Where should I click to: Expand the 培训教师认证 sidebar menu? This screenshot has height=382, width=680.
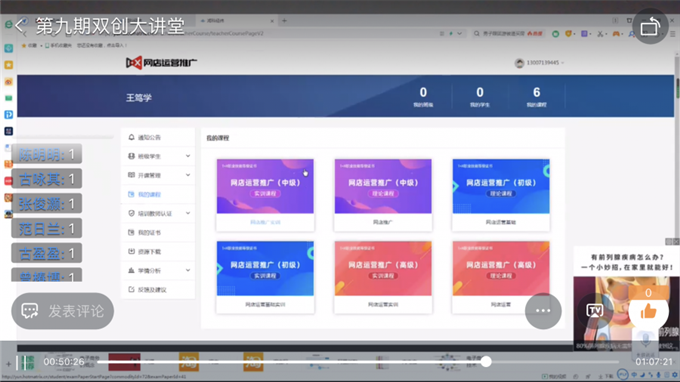click(x=158, y=213)
